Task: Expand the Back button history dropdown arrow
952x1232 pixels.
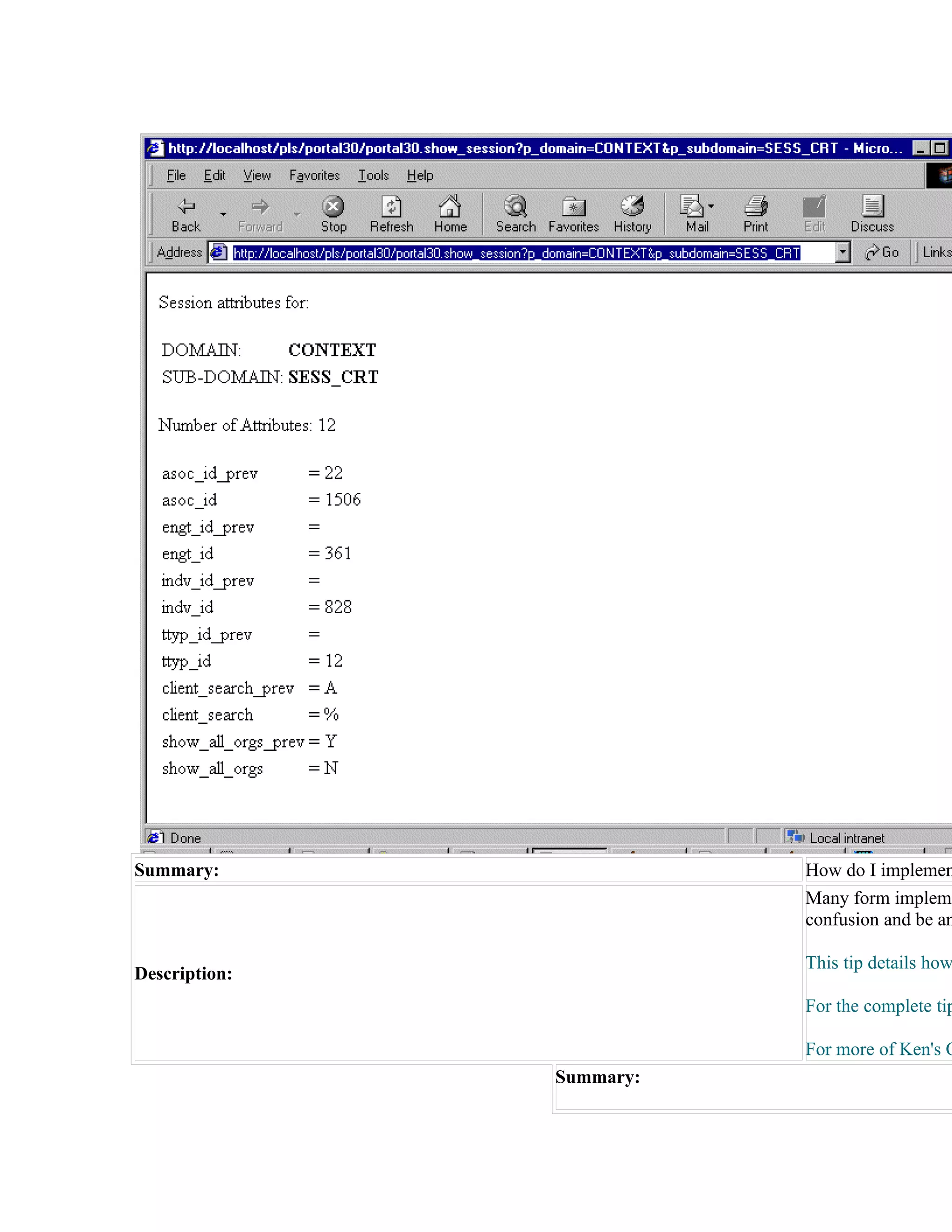Action: pyautogui.click(x=223, y=214)
